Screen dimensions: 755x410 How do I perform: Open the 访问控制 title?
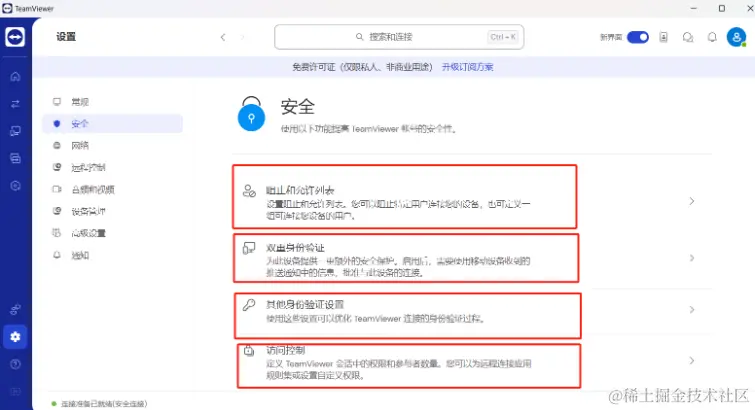point(286,350)
